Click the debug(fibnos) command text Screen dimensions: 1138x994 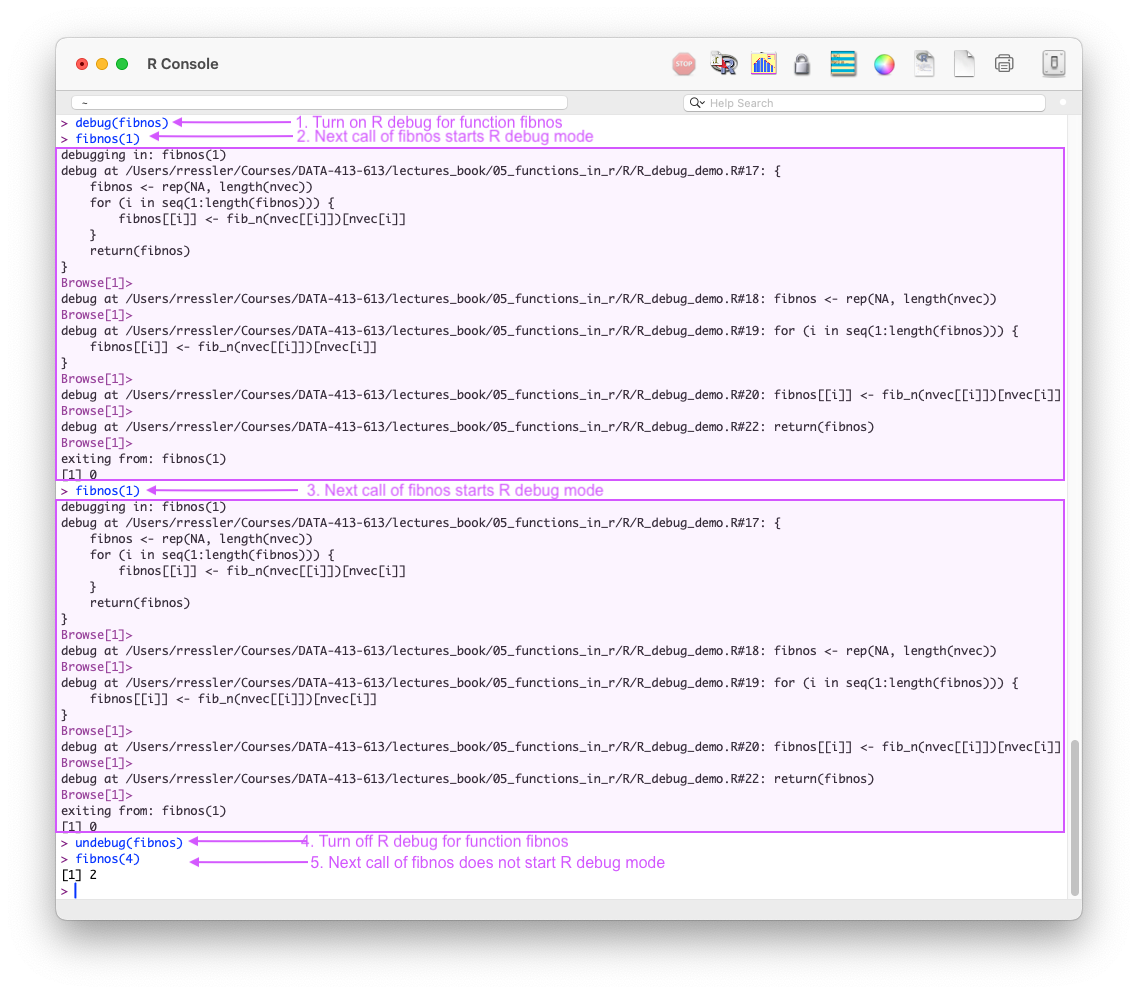[122, 122]
